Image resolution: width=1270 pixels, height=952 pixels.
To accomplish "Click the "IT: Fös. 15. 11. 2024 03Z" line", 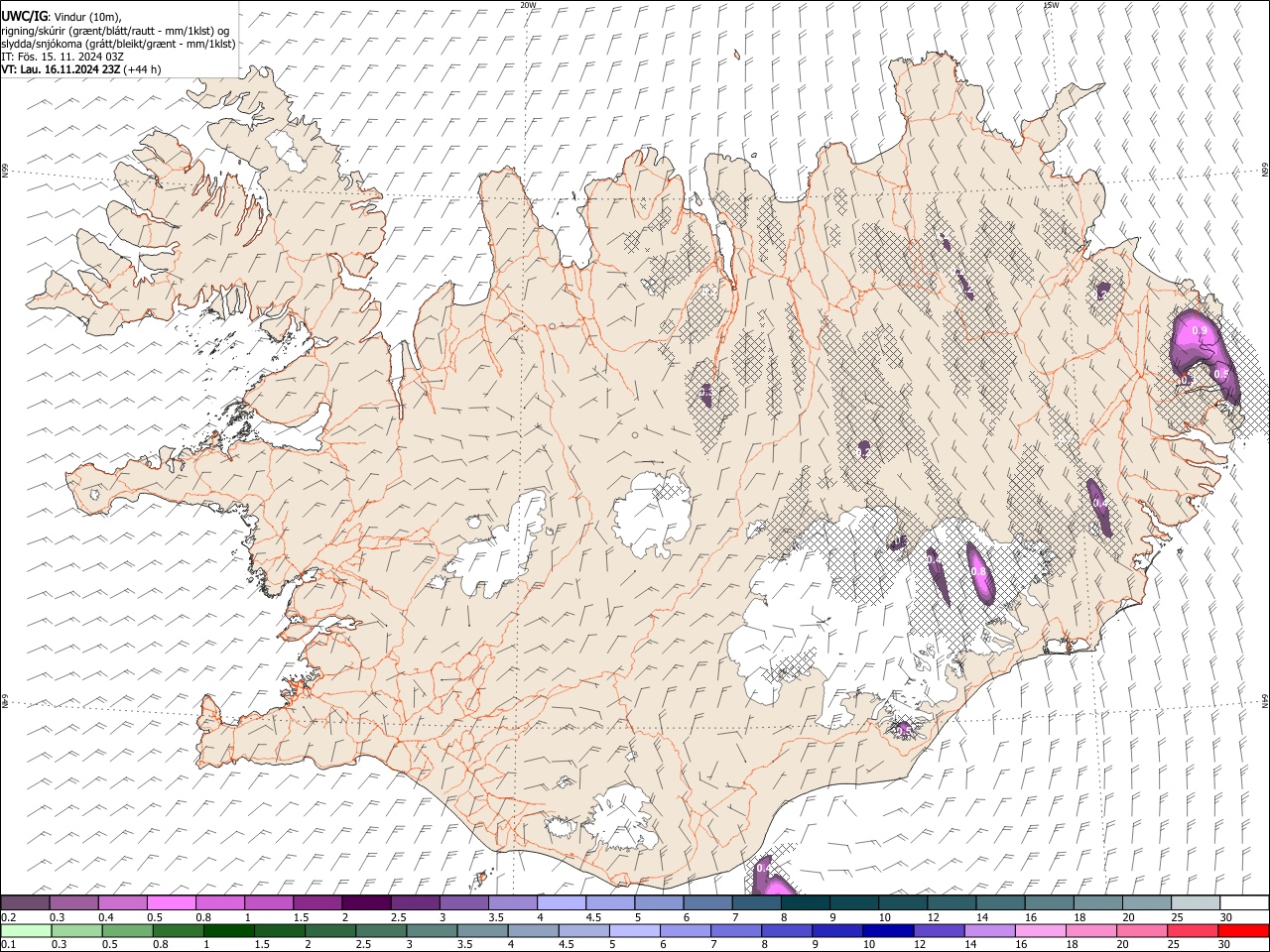I will (63, 57).
